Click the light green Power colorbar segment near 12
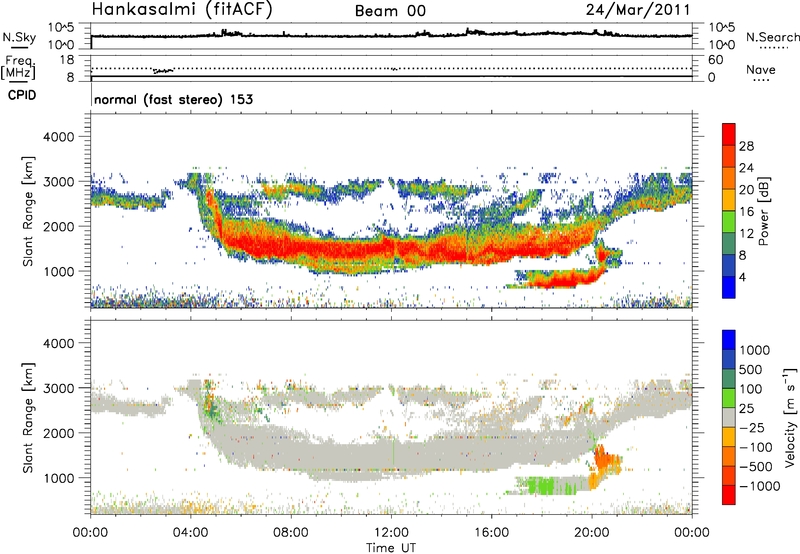 tap(729, 222)
